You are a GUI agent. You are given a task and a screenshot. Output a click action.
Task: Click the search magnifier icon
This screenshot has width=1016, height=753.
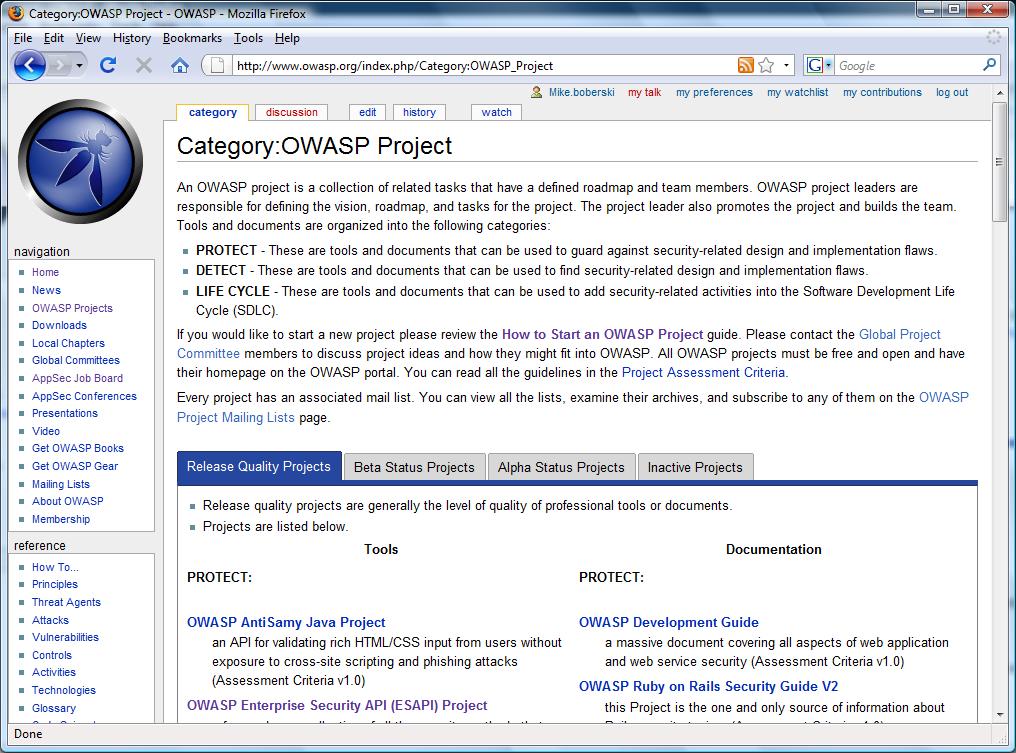click(x=989, y=65)
